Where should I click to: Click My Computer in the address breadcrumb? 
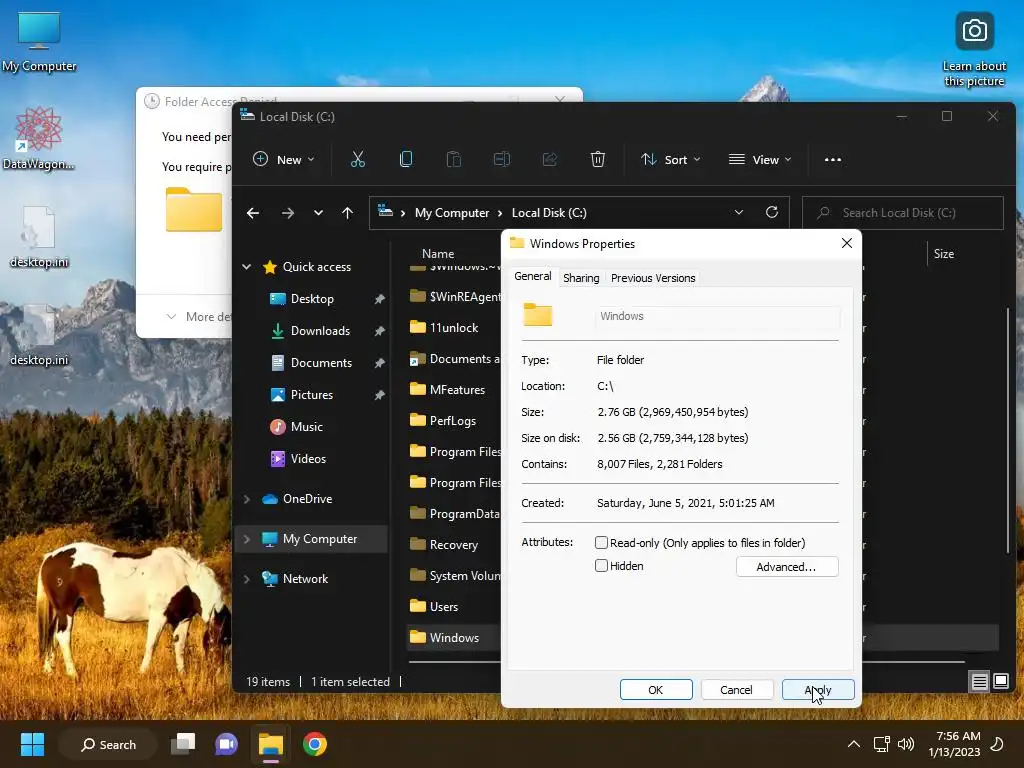[x=452, y=213]
